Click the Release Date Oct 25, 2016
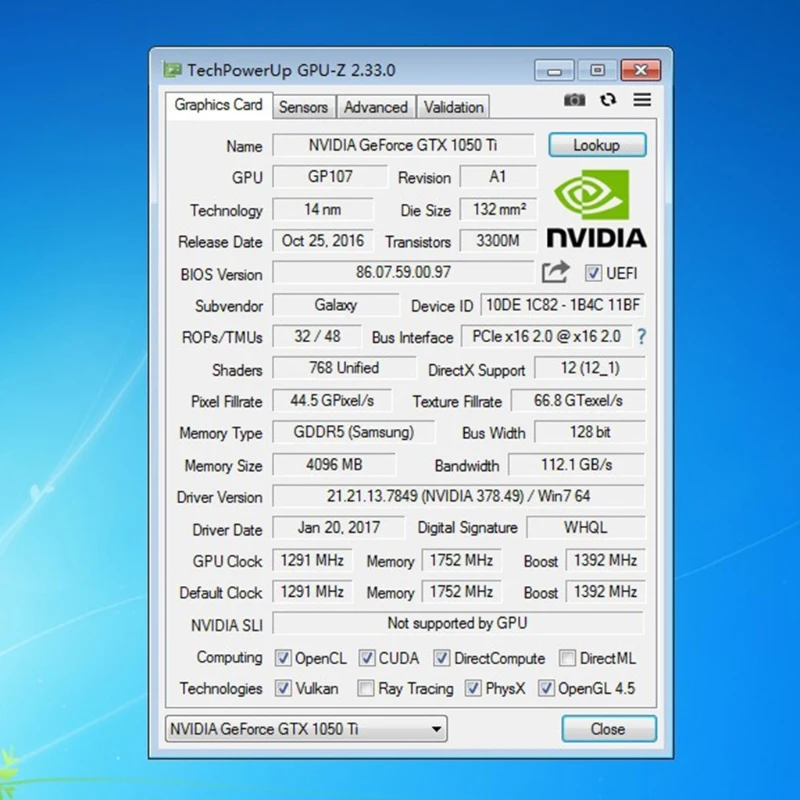The image size is (800, 800). coord(322,241)
